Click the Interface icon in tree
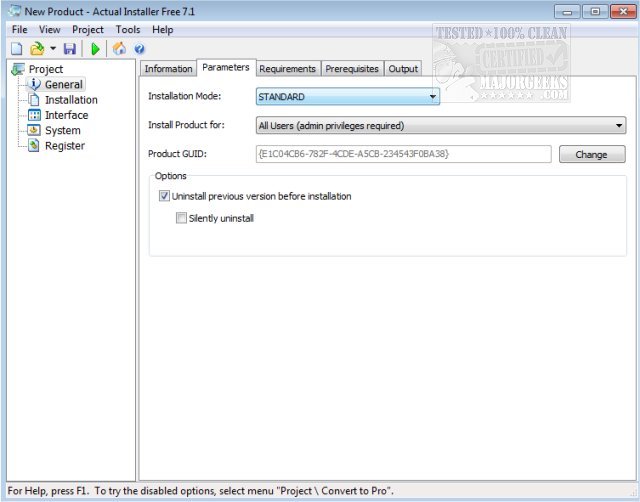 34,115
